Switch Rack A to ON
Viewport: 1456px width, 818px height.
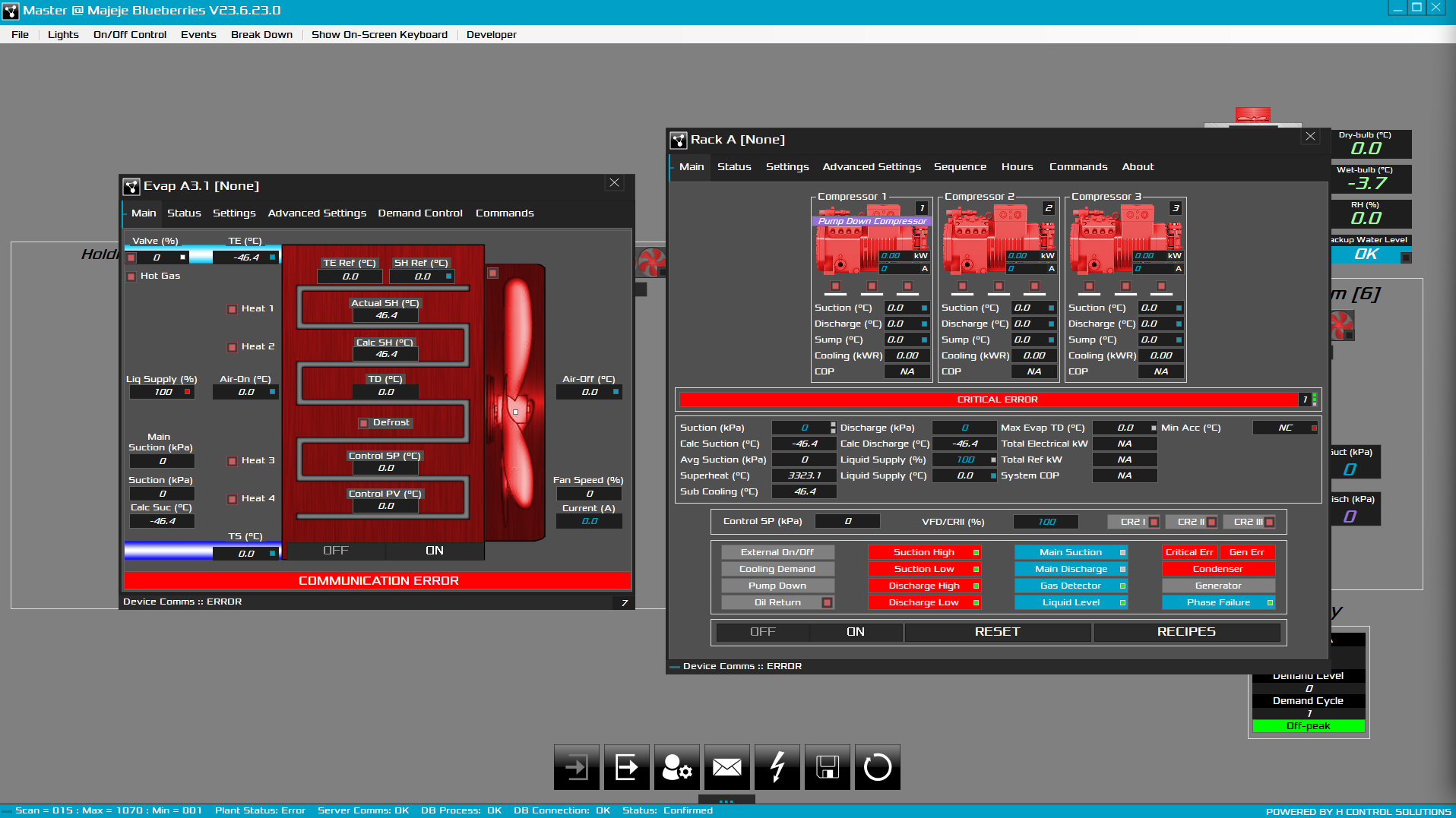pos(856,632)
